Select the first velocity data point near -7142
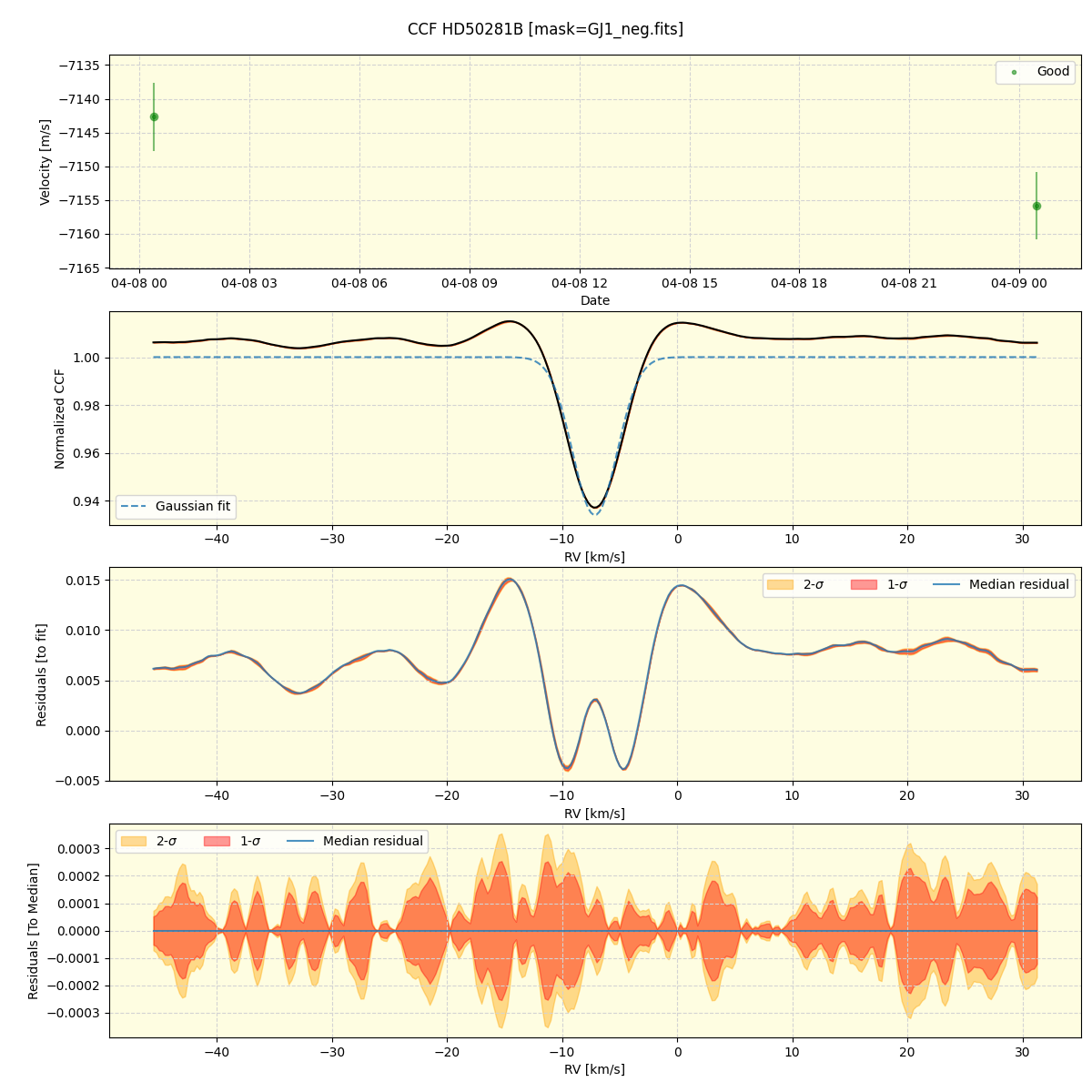 [x=154, y=116]
